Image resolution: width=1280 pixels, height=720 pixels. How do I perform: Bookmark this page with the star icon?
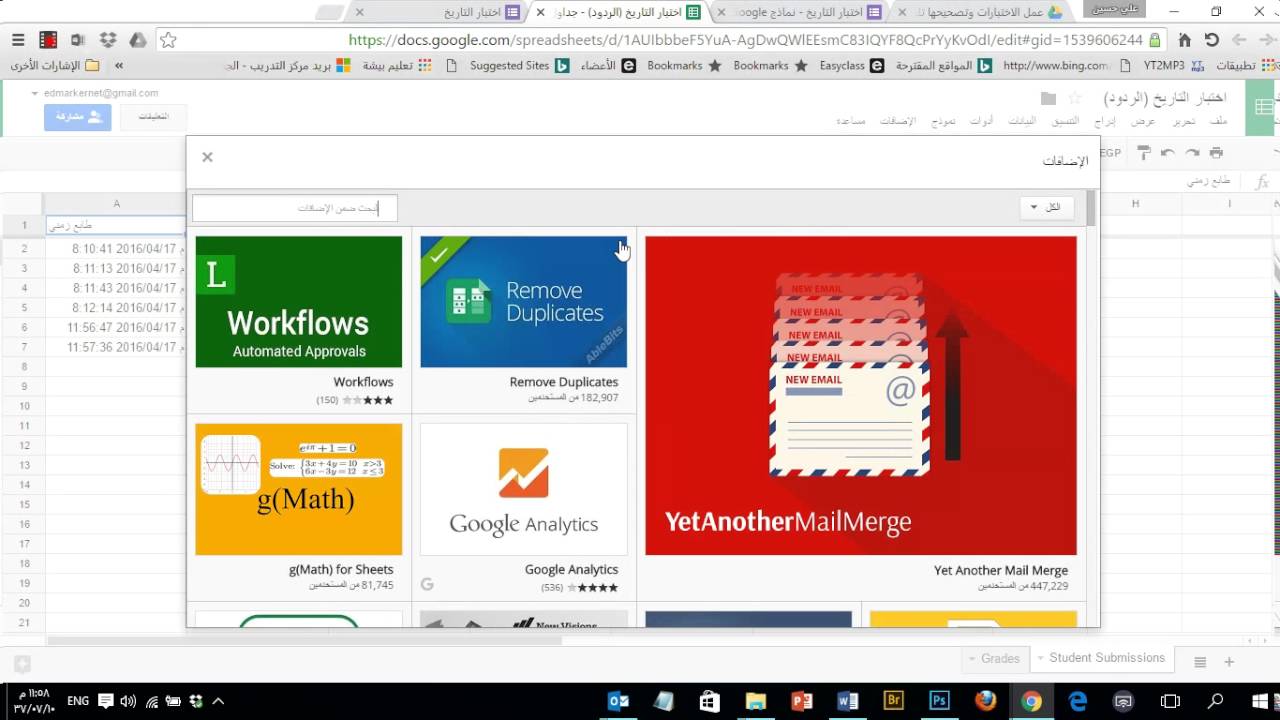[168, 40]
